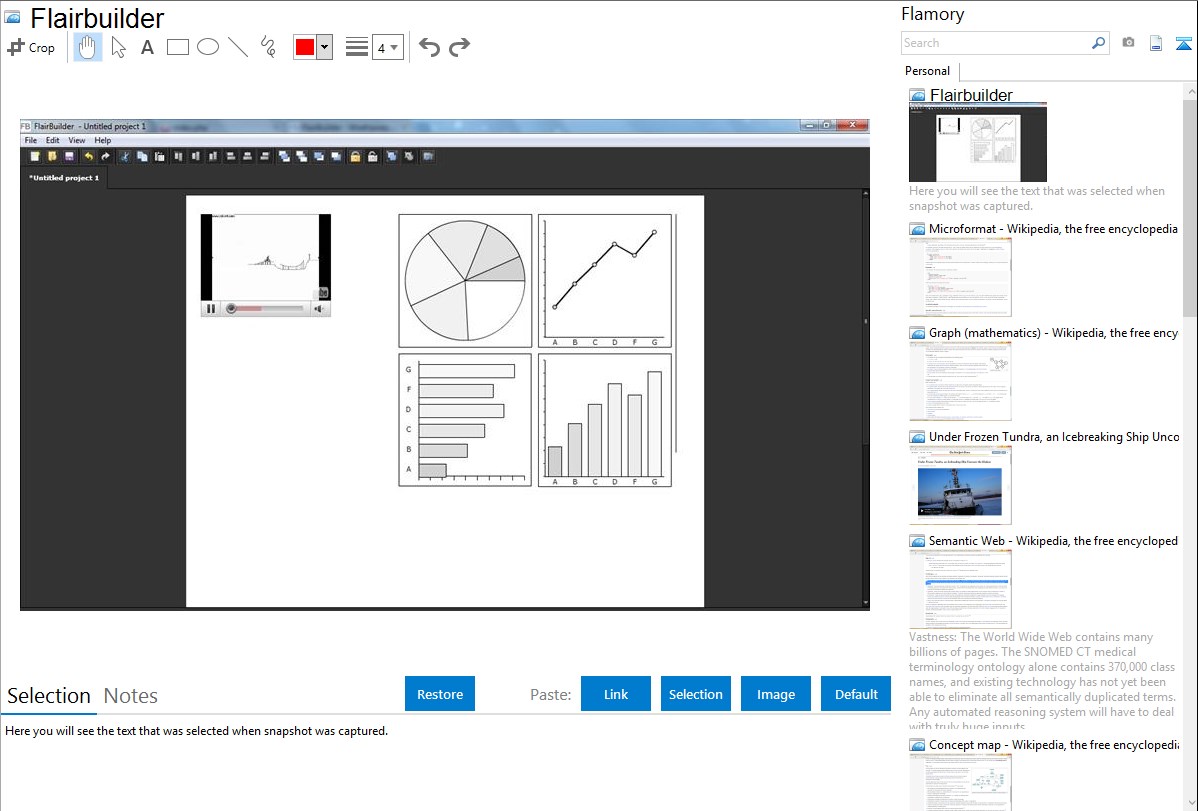The image size is (1198, 811).
Task: Click the vertical column chart widget
Action: click(x=605, y=420)
